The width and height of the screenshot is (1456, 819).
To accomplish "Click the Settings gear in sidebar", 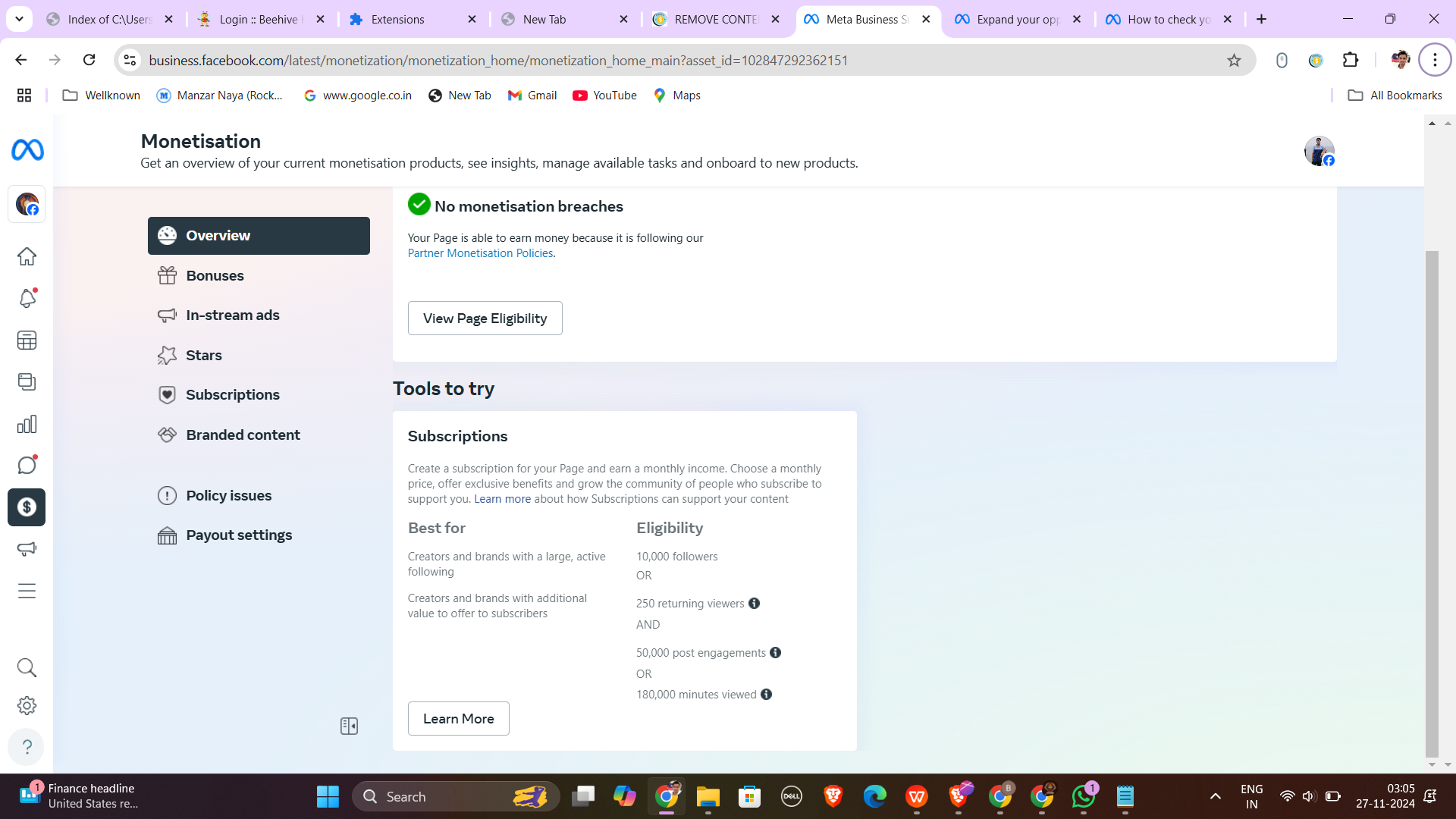I will (x=27, y=706).
